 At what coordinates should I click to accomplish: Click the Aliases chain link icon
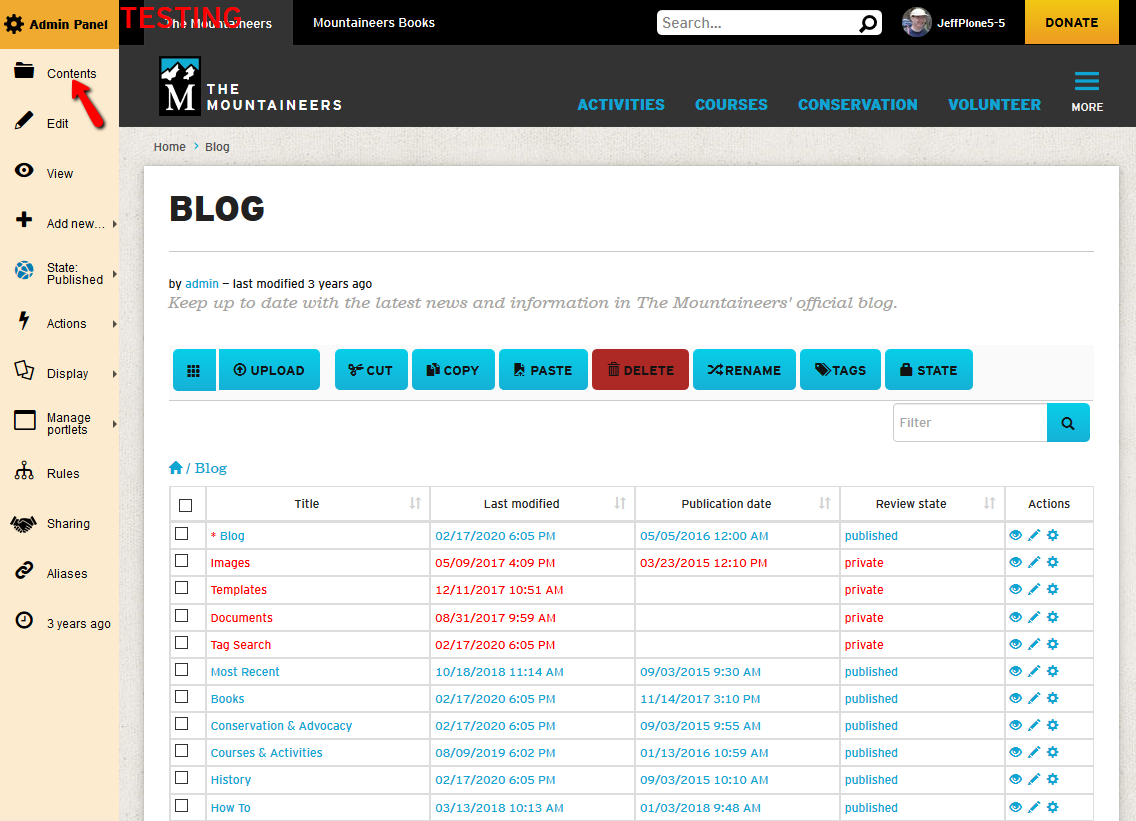tap(24, 572)
